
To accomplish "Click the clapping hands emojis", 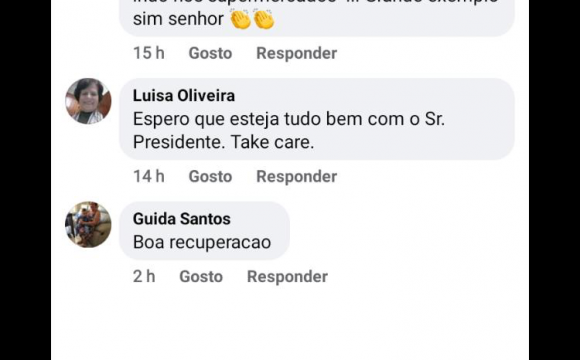I will (x=252, y=19).
